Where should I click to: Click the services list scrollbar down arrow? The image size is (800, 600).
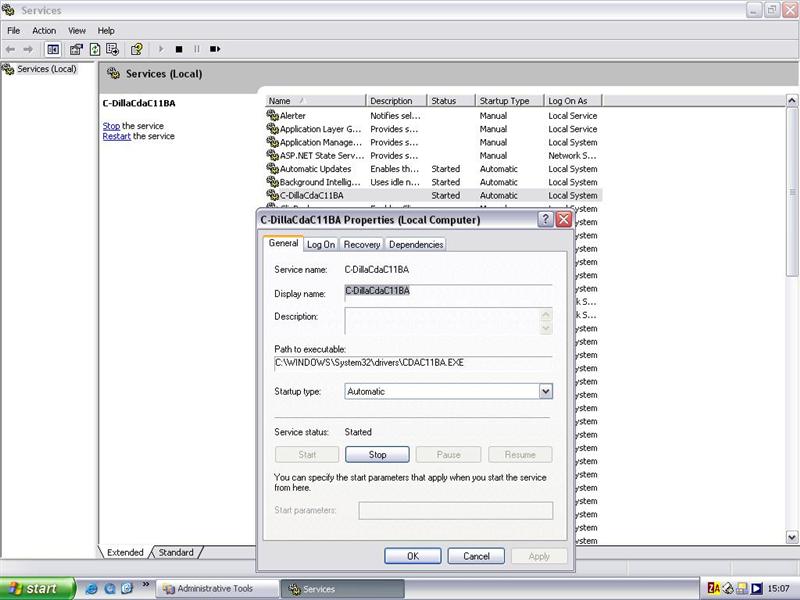click(x=792, y=537)
